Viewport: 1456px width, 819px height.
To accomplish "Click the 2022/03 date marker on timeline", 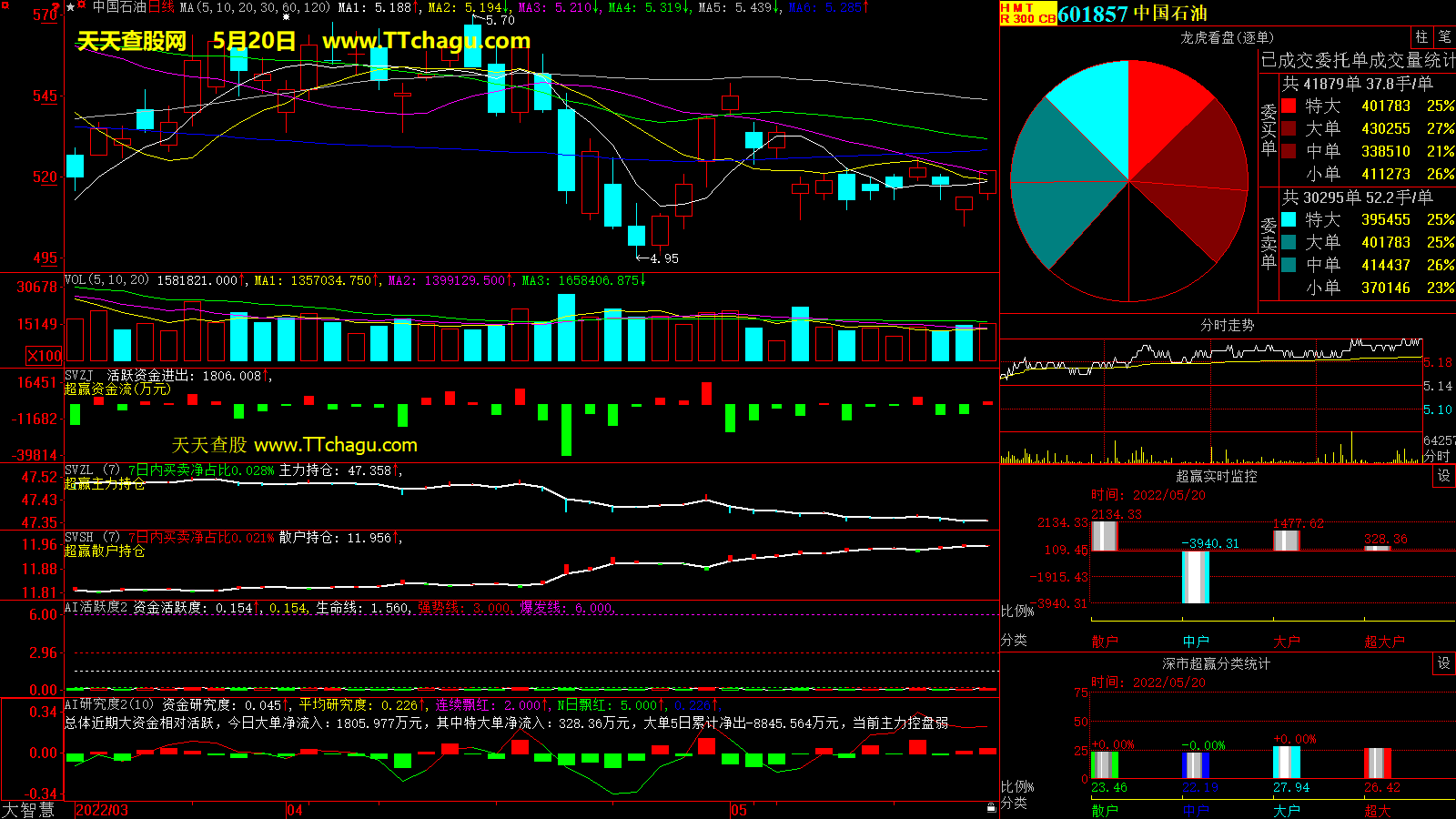I will [101, 810].
